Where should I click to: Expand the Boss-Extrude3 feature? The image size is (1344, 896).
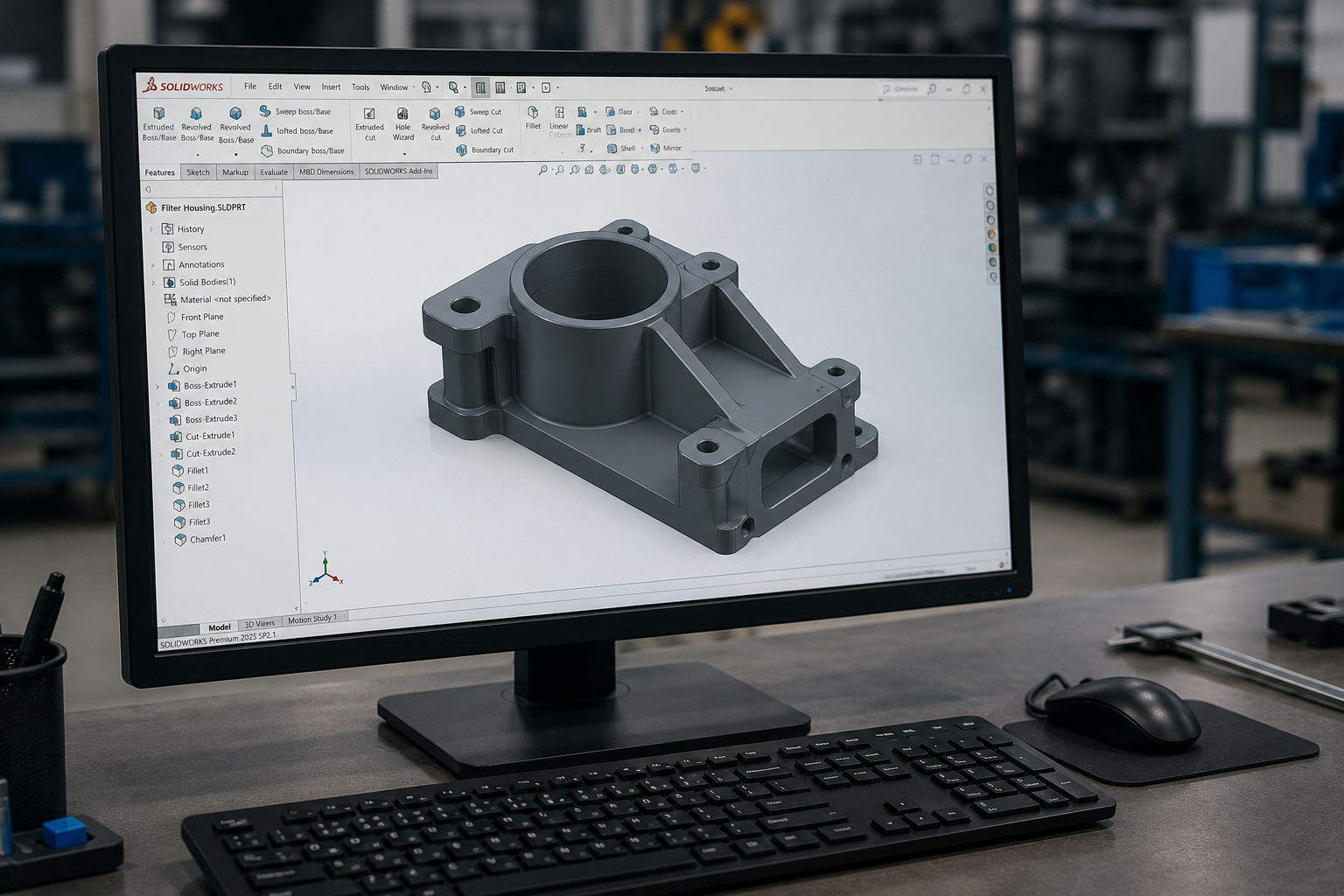click(159, 420)
